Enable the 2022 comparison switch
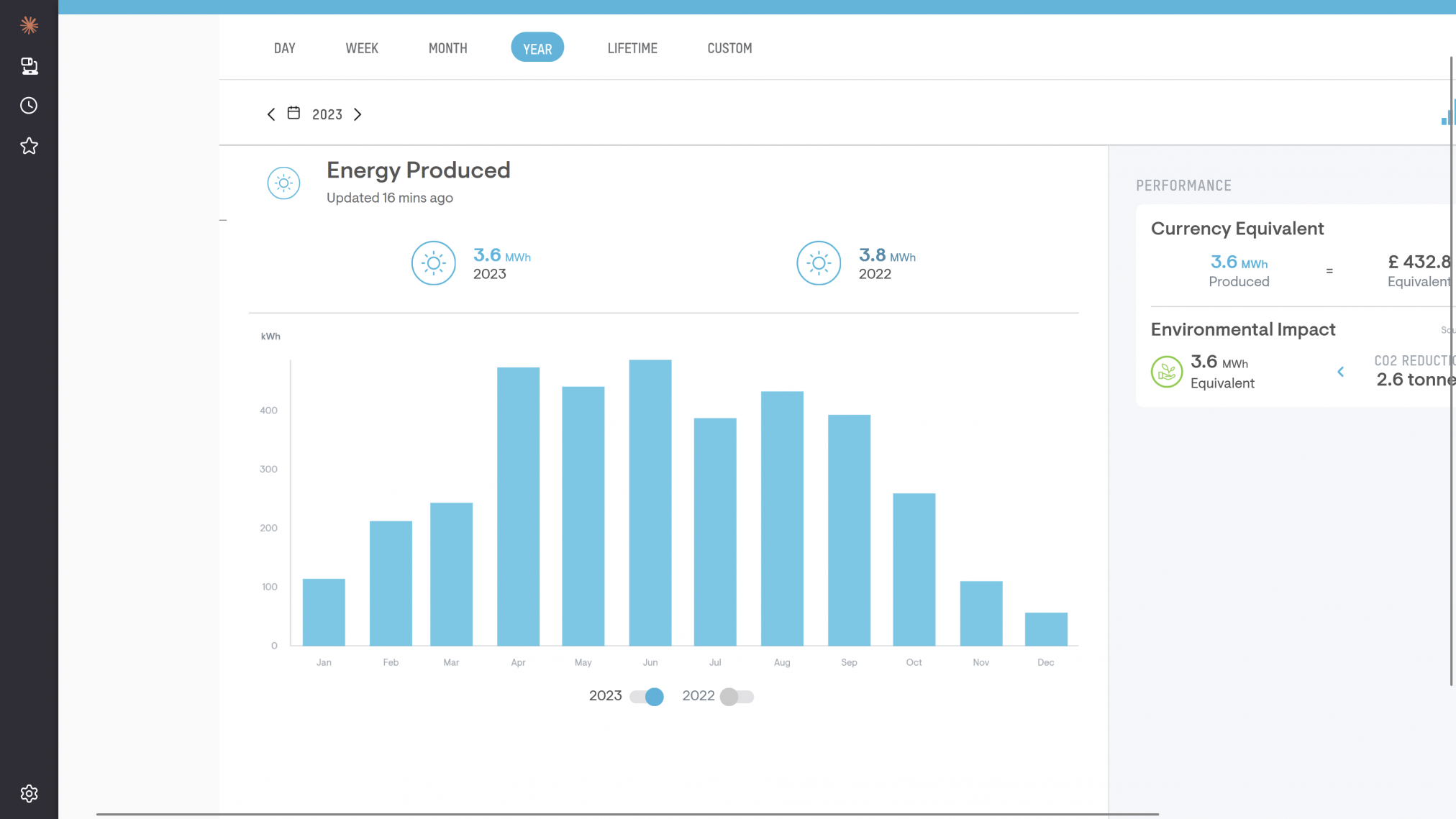This screenshot has height=819, width=1456. [x=737, y=696]
